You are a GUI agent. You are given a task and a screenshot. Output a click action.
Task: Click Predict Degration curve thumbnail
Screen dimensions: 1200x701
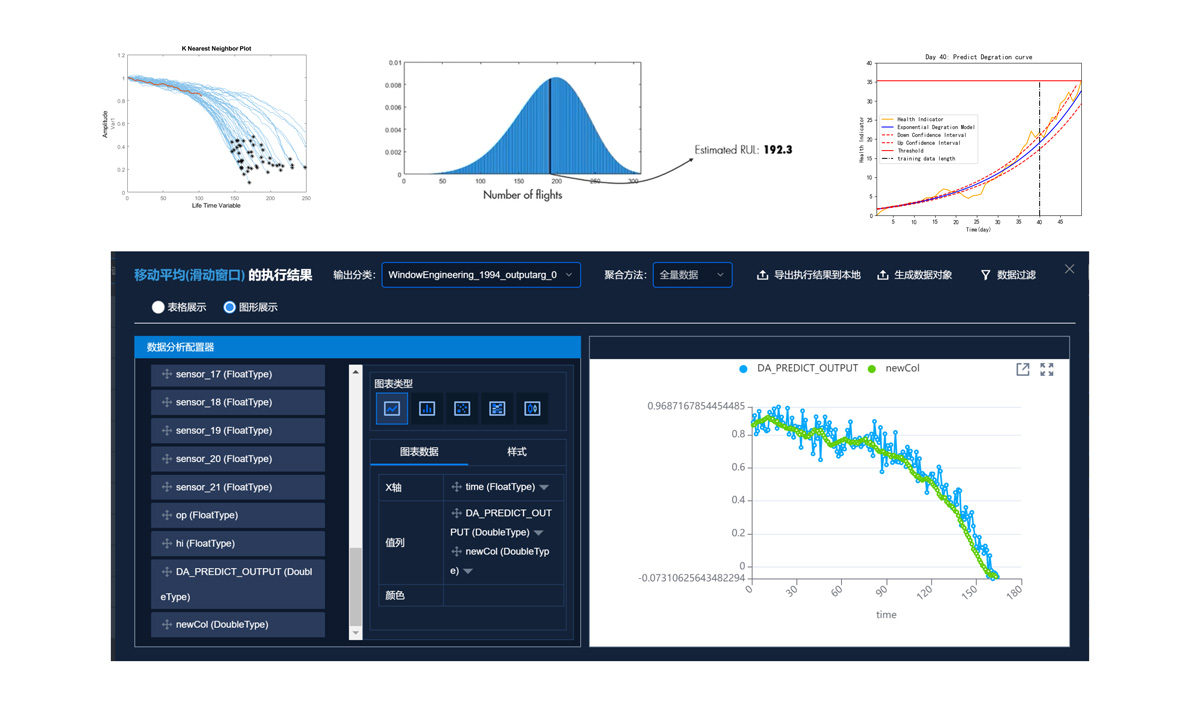(x=970, y=142)
